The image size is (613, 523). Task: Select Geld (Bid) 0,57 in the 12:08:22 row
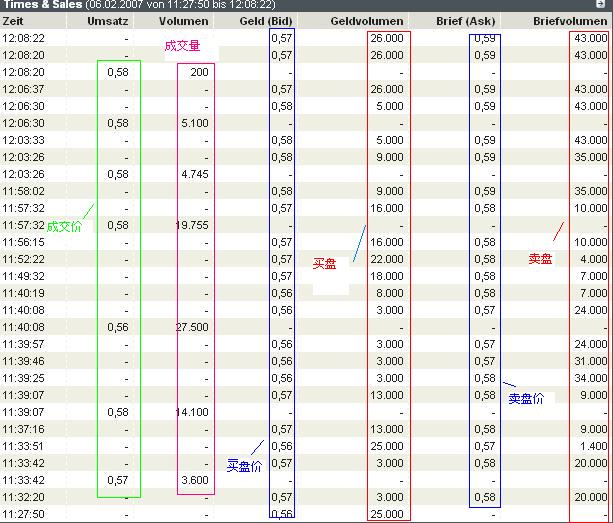(281, 38)
